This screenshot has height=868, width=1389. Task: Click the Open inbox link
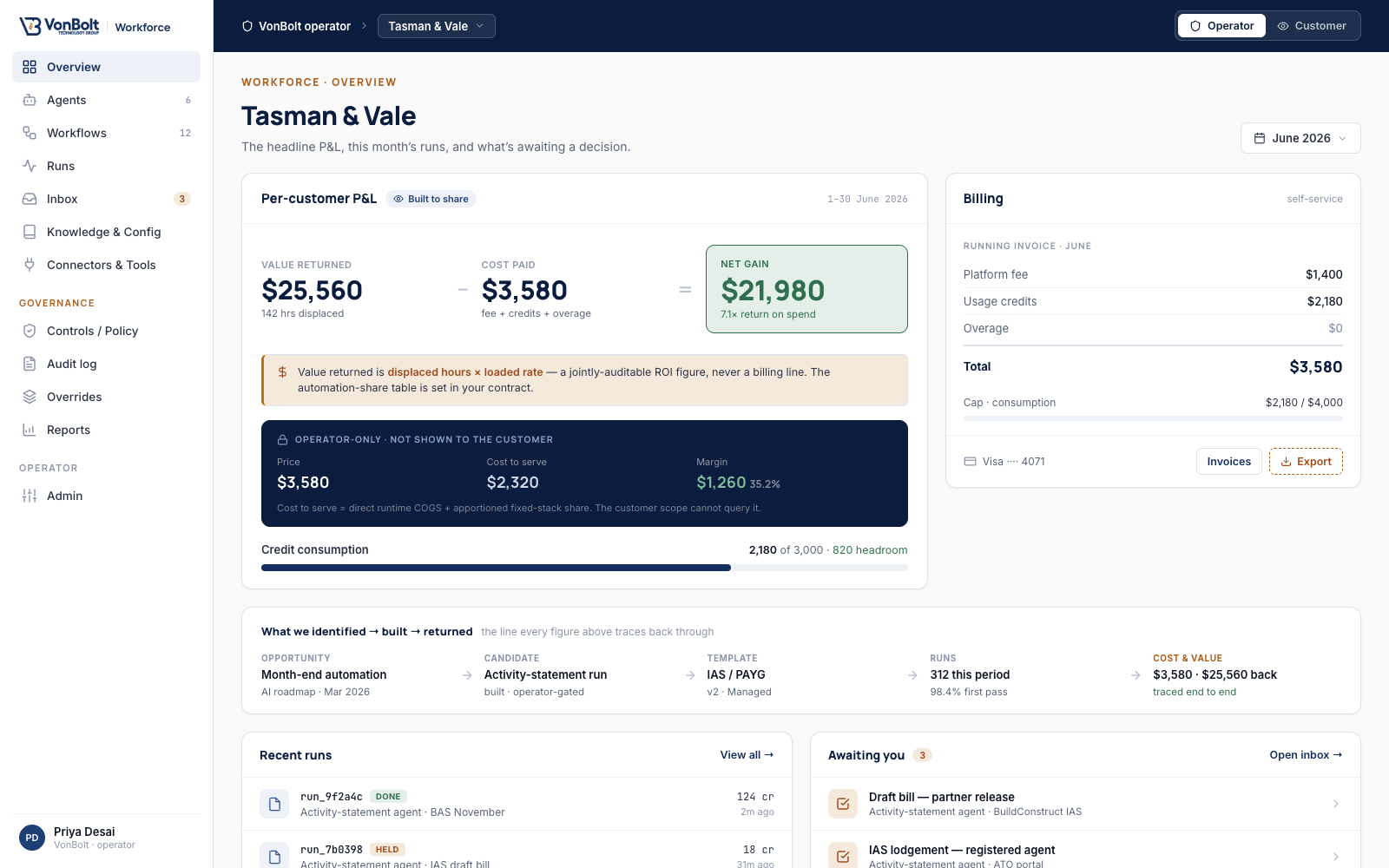(1306, 755)
